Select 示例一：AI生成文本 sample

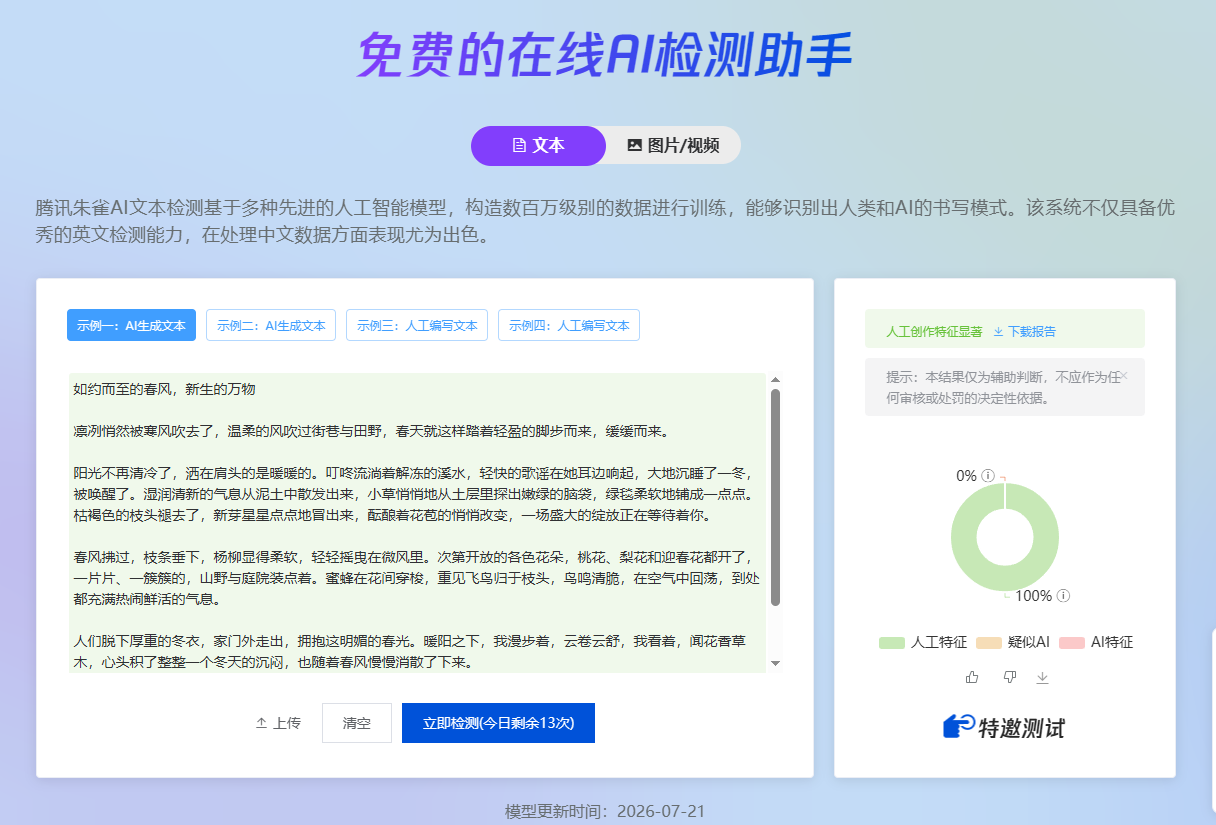(x=131, y=325)
